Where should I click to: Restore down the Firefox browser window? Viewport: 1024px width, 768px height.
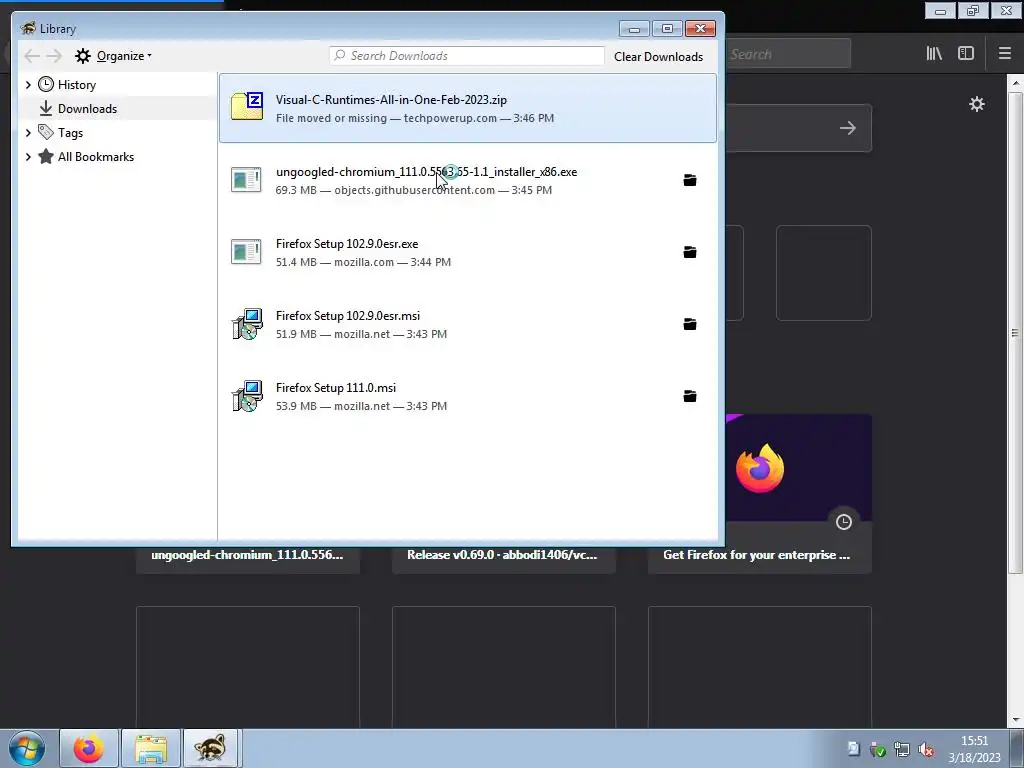[x=972, y=10]
